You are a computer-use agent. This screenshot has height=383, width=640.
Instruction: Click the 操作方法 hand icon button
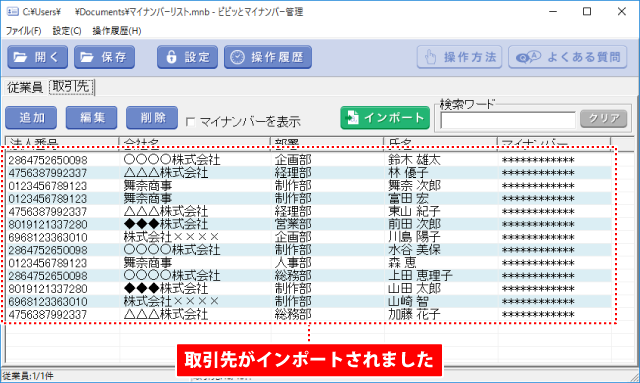pos(459,57)
